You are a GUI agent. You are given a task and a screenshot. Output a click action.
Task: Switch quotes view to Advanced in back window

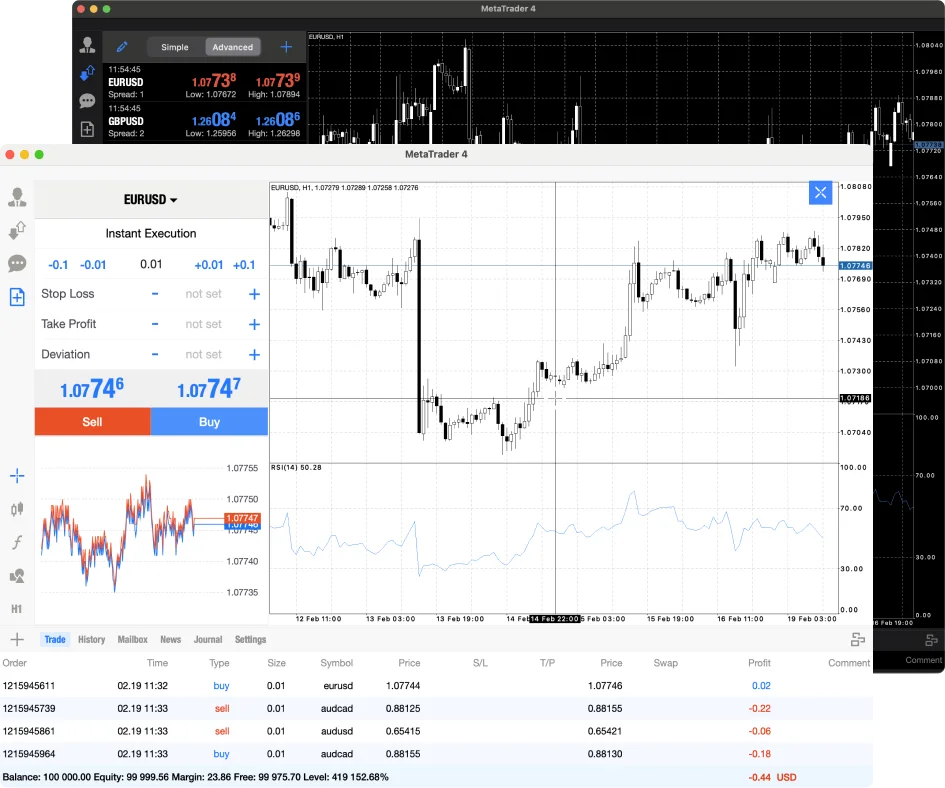pos(233,47)
